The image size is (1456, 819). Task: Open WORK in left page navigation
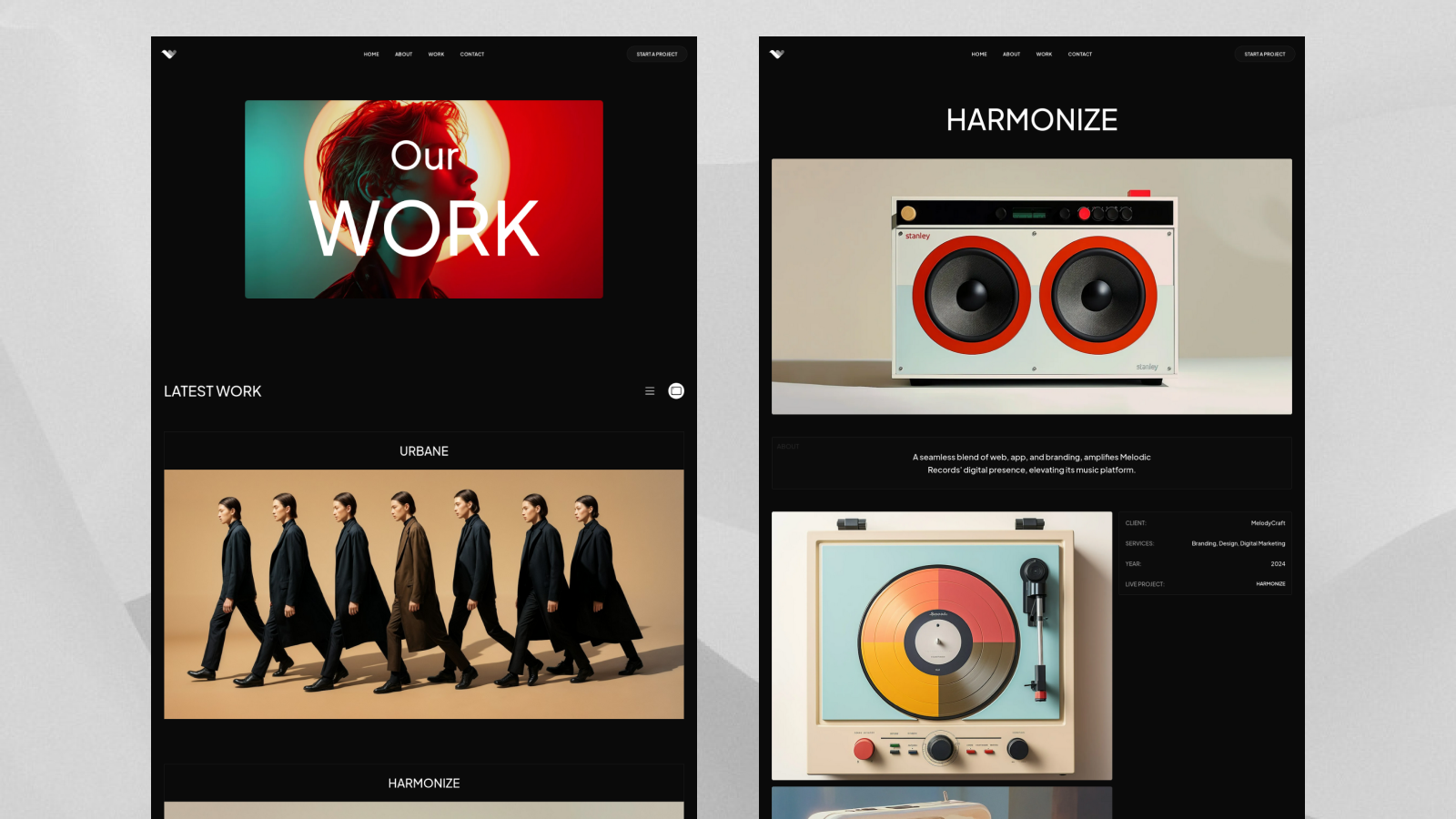tap(437, 55)
